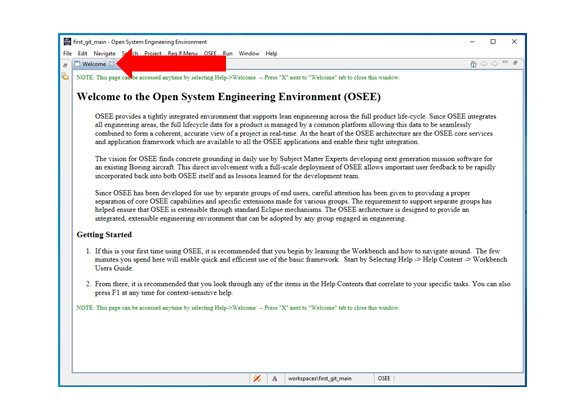Click the Welcome tab page icon
Screen dimensions: 586x407
(77, 64)
